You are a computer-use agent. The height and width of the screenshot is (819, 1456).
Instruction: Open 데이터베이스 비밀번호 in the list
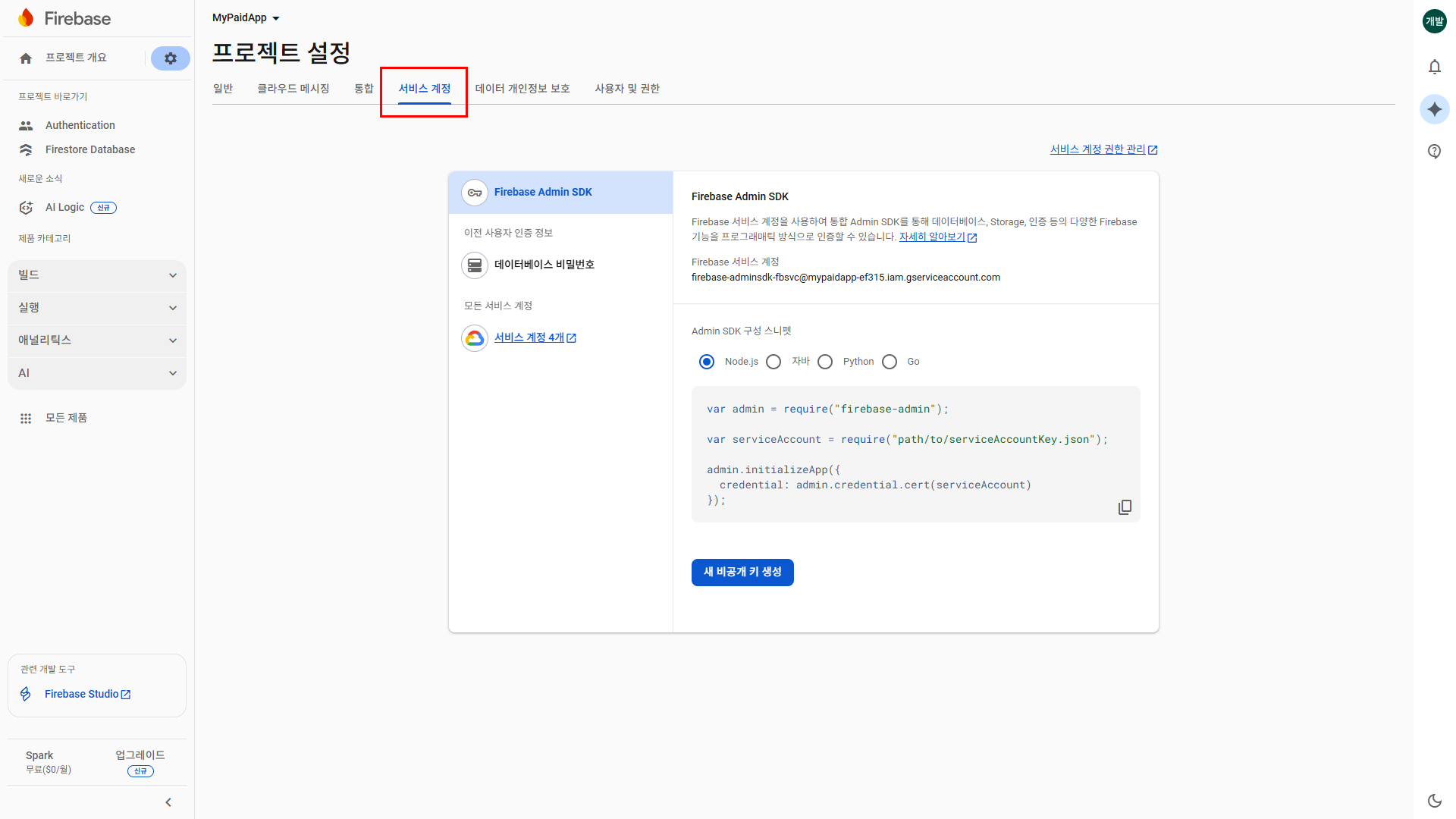tap(544, 265)
